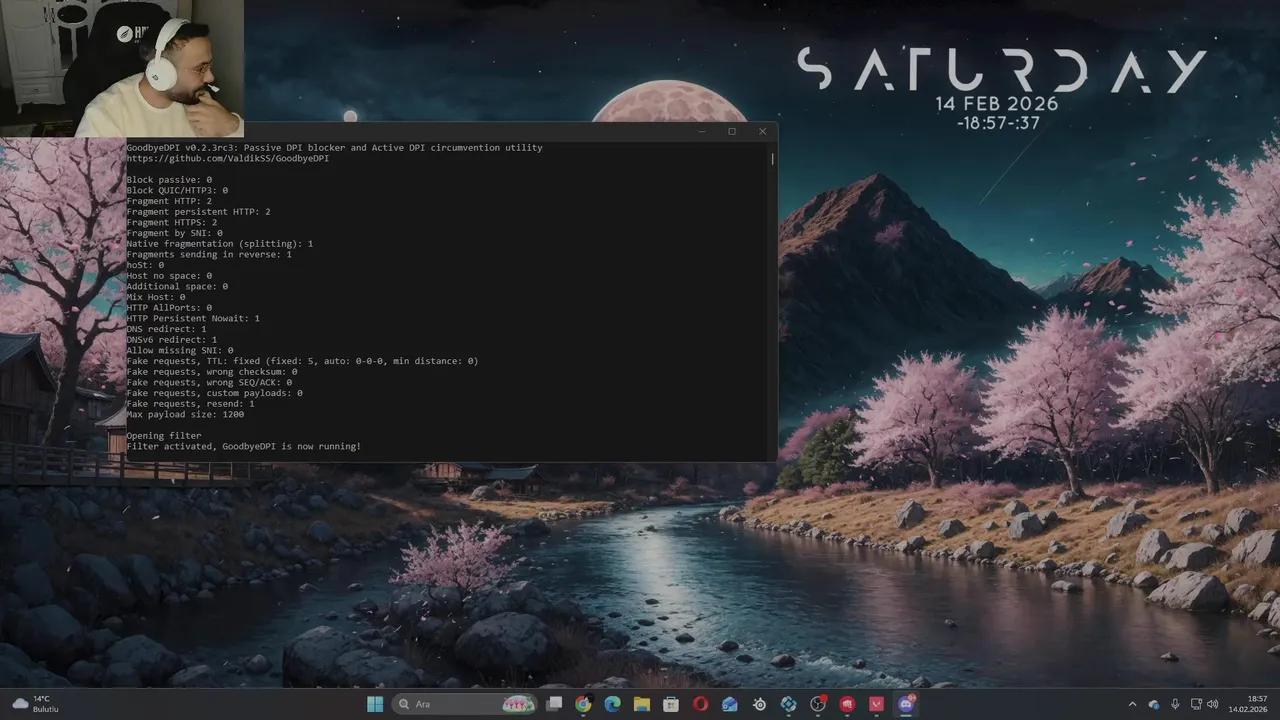Open Microsoft Store from the taskbar
The image size is (1280, 720).
pyautogui.click(x=671, y=704)
